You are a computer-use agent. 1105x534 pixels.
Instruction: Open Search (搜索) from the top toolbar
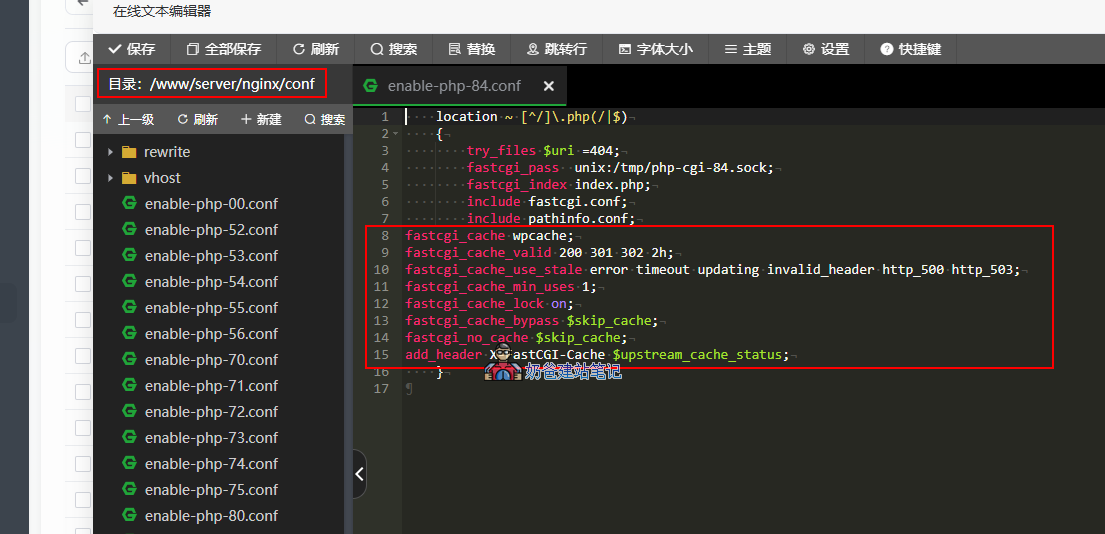[x=394, y=49]
